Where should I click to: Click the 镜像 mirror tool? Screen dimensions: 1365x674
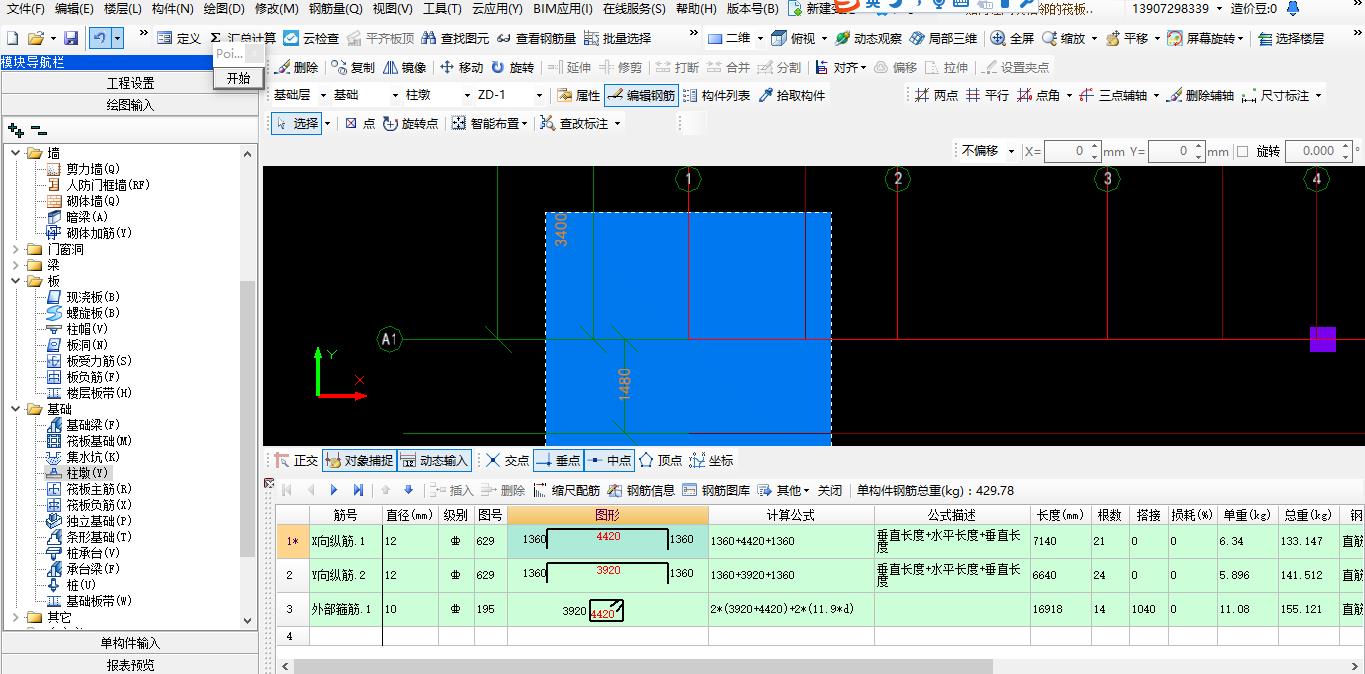pyautogui.click(x=404, y=67)
